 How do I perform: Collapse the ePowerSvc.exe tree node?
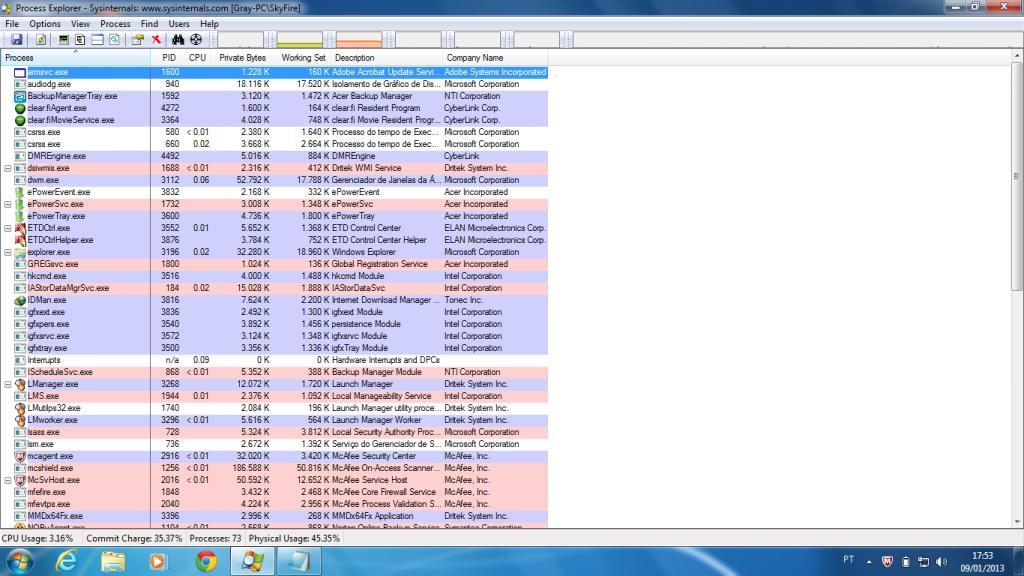pos(8,204)
